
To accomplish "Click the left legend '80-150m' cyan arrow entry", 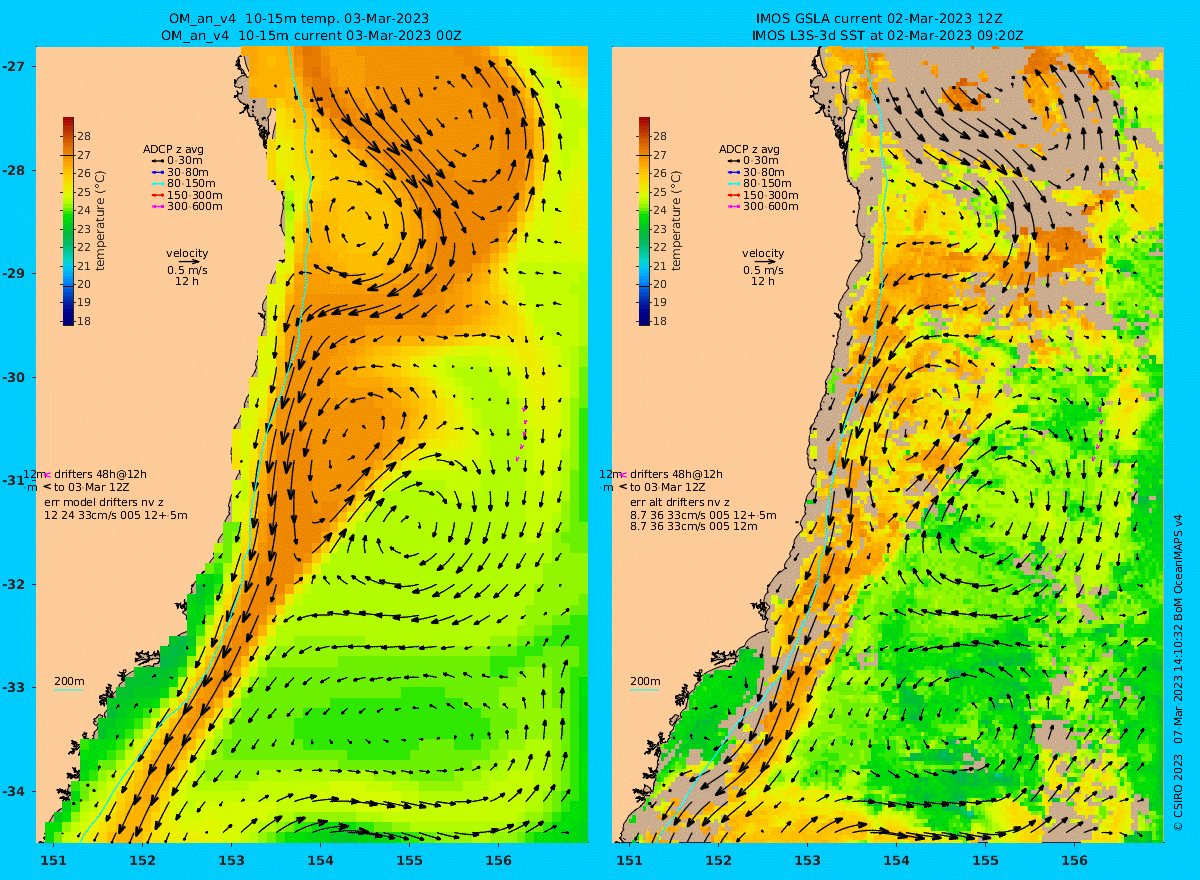I will [184, 183].
